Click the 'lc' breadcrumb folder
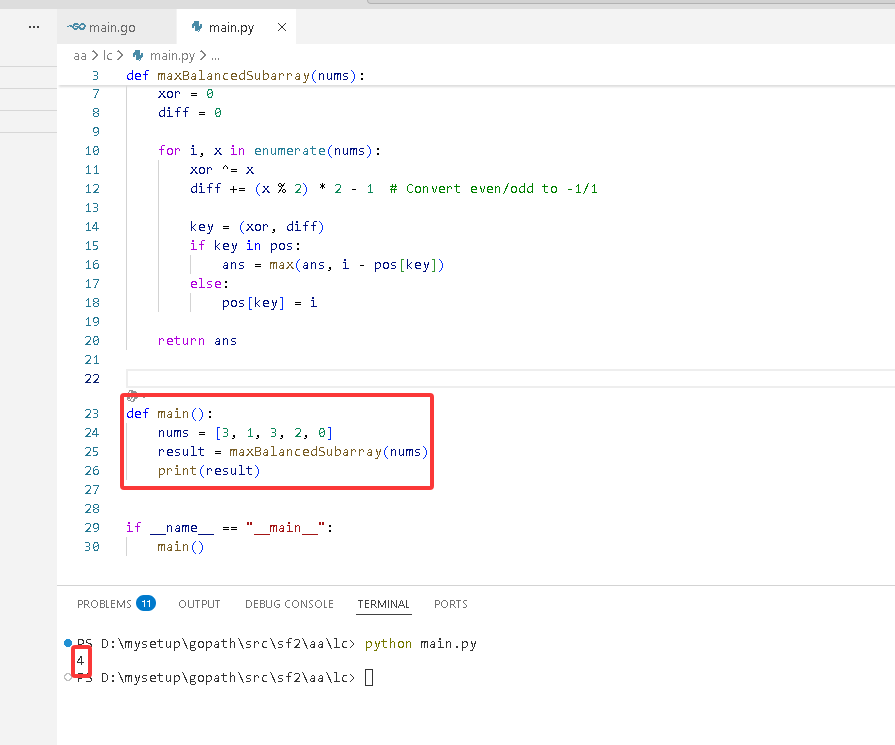Image resolution: width=895 pixels, height=745 pixels. (x=107, y=55)
